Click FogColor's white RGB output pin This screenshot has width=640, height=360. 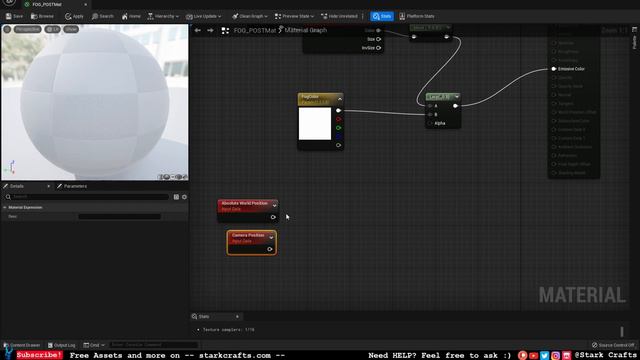[x=338, y=111]
